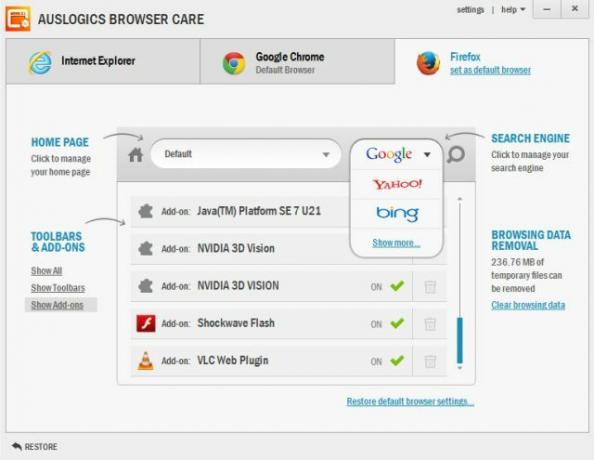Delete Shockwave Flash via trash icon
The height and width of the screenshot is (460, 594).
(x=430, y=324)
